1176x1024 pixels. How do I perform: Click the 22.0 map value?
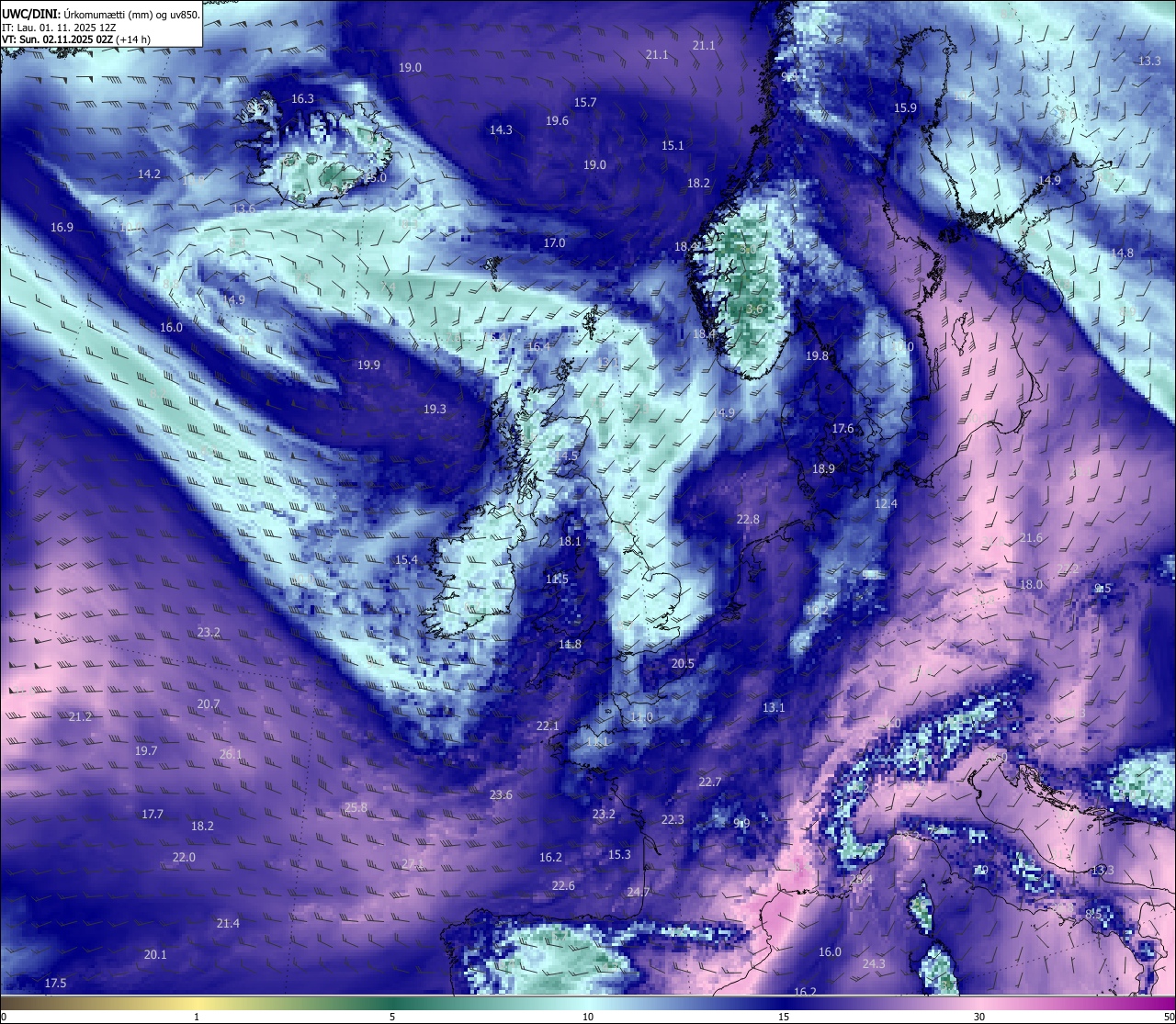(x=184, y=858)
